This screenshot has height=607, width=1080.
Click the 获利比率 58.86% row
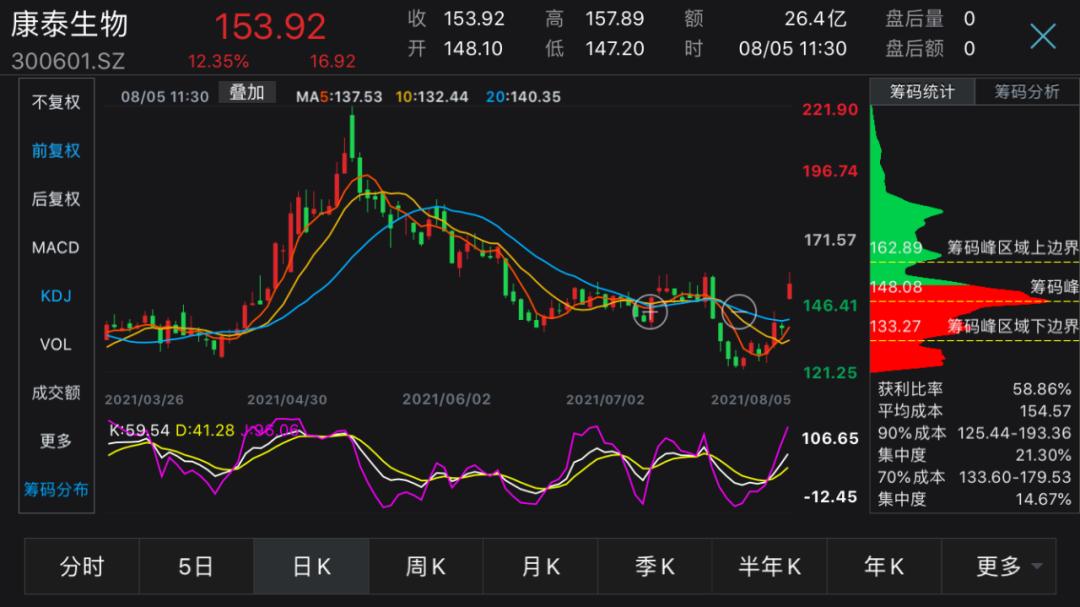[x=974, y=389]
